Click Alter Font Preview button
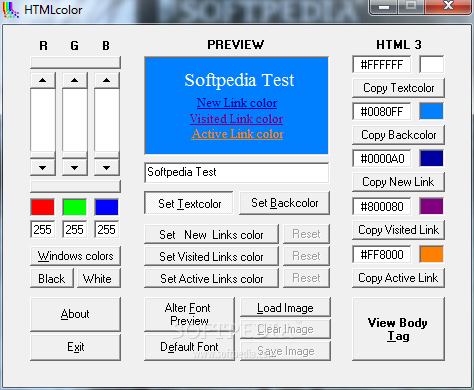The height and width of the screenshot is (390, 474). [x=189, y=314]
